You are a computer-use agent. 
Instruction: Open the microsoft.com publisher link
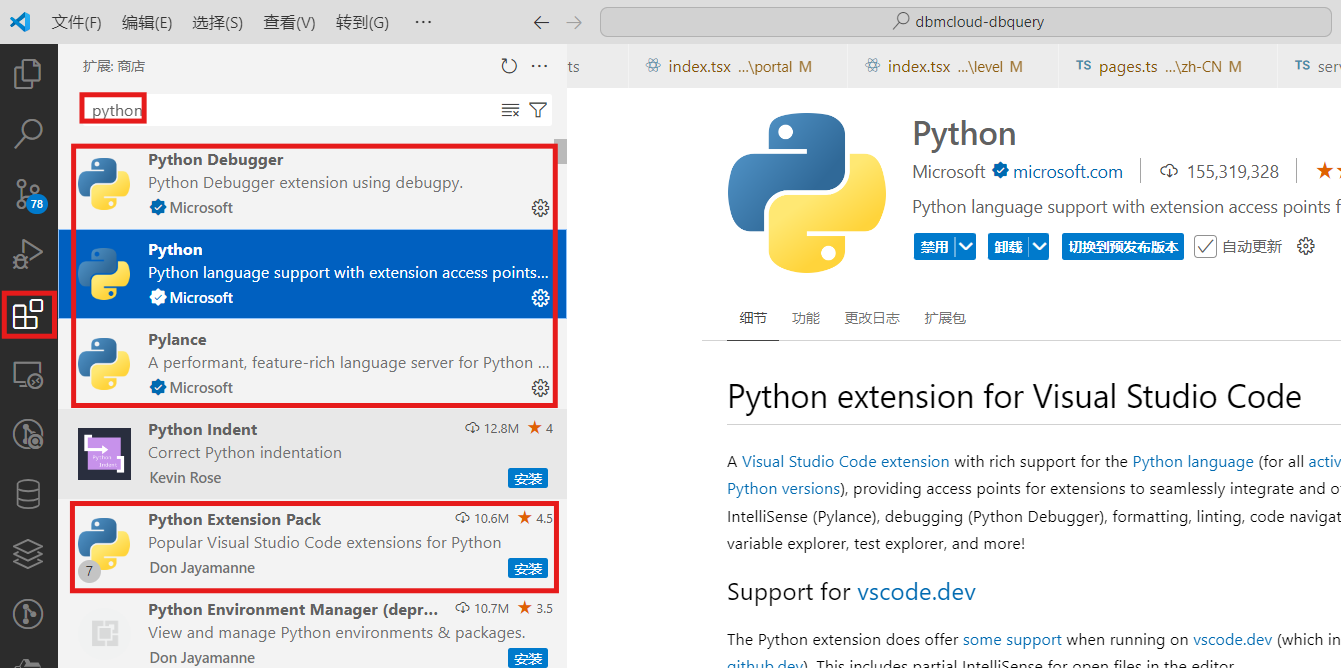(1068, 172)
